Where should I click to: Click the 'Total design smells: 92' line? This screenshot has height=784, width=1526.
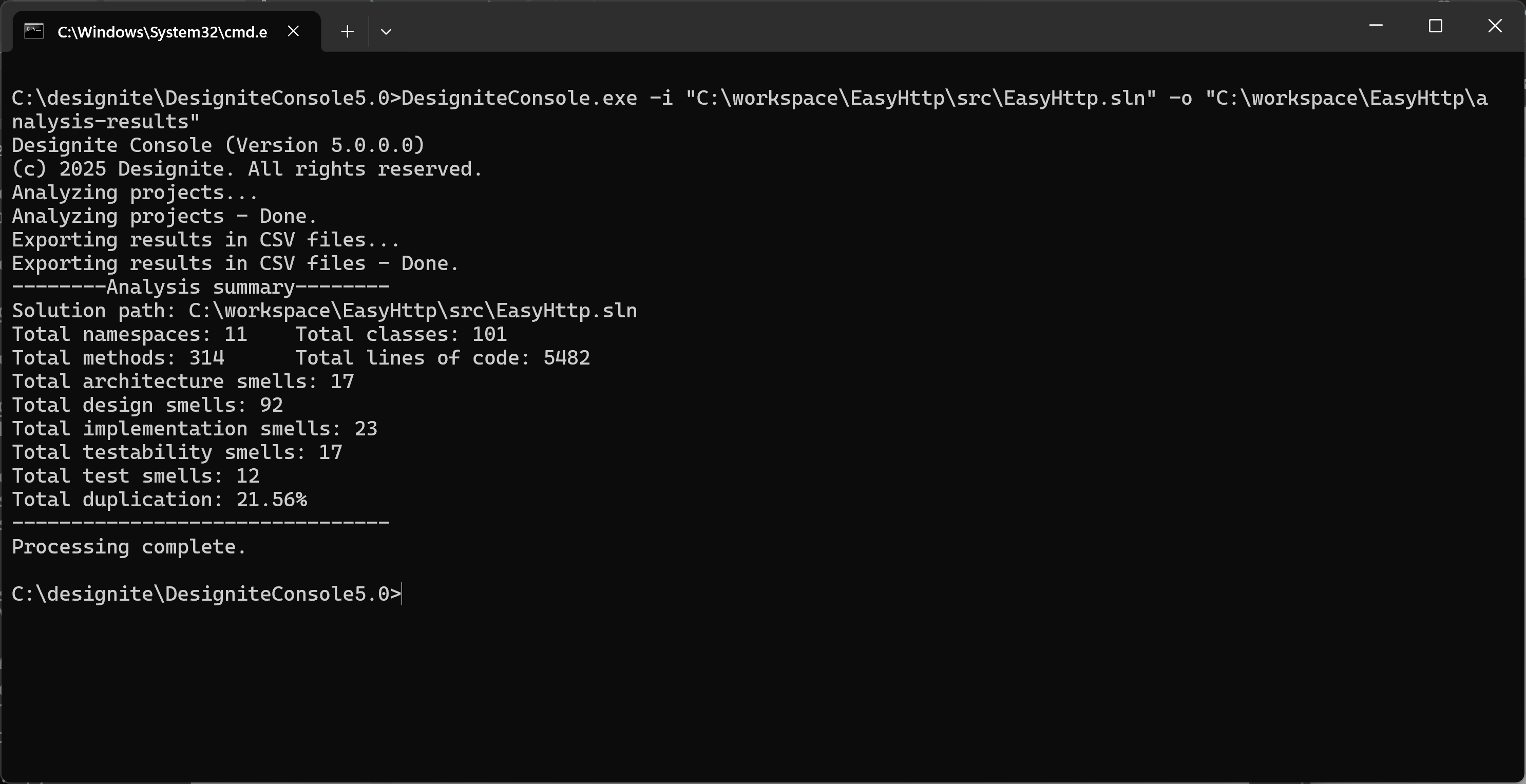(x=147, y=405)
